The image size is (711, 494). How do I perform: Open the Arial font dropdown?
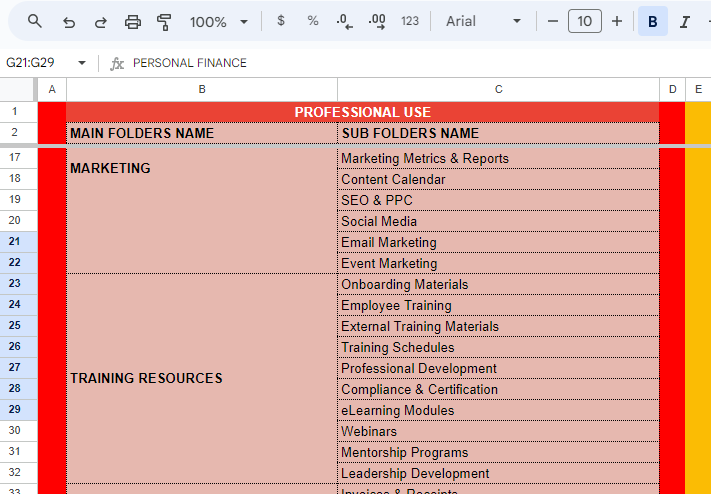pos(483,21)
